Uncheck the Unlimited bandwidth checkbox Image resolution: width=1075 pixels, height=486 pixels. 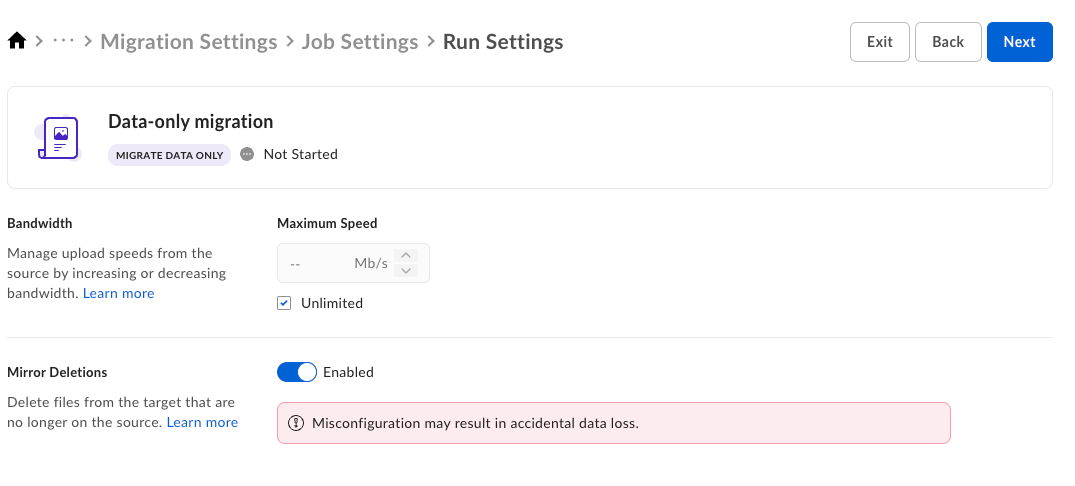(285, 303)
